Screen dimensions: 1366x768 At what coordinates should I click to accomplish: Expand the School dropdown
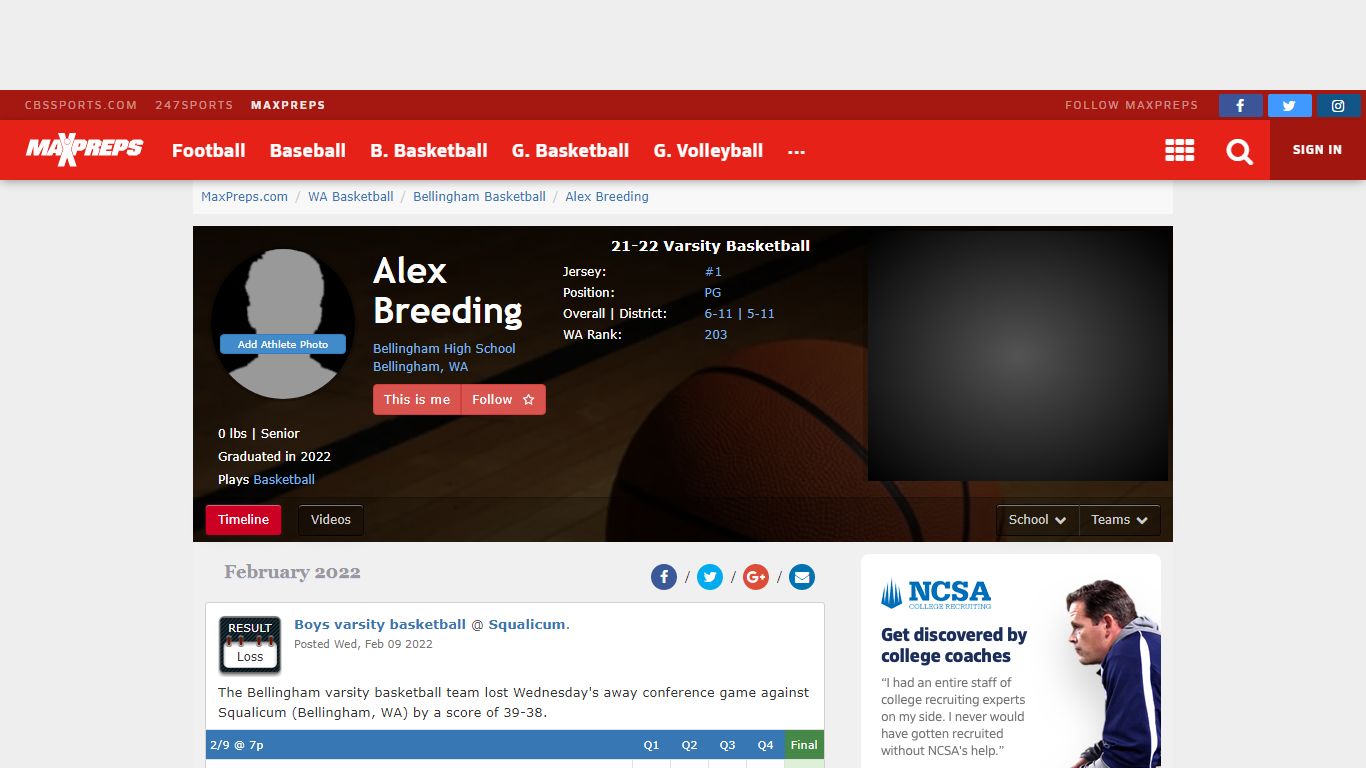point(1037,520)
